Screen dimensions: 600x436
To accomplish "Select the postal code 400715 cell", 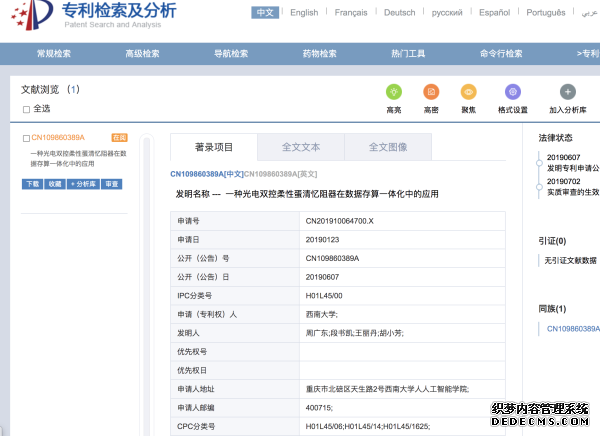I will coord(402,408).
